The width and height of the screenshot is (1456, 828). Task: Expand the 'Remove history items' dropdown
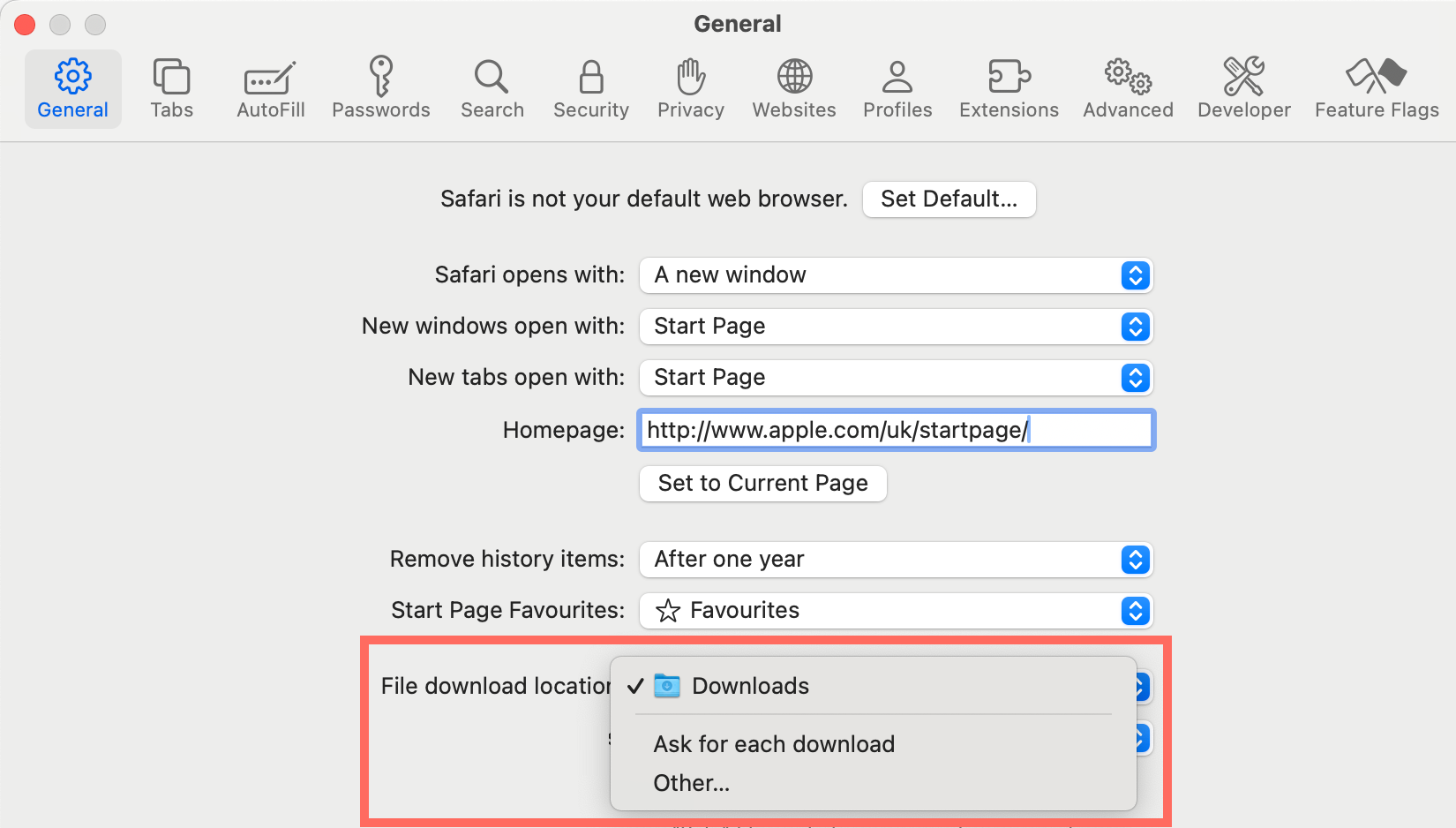tap(896, 560)
